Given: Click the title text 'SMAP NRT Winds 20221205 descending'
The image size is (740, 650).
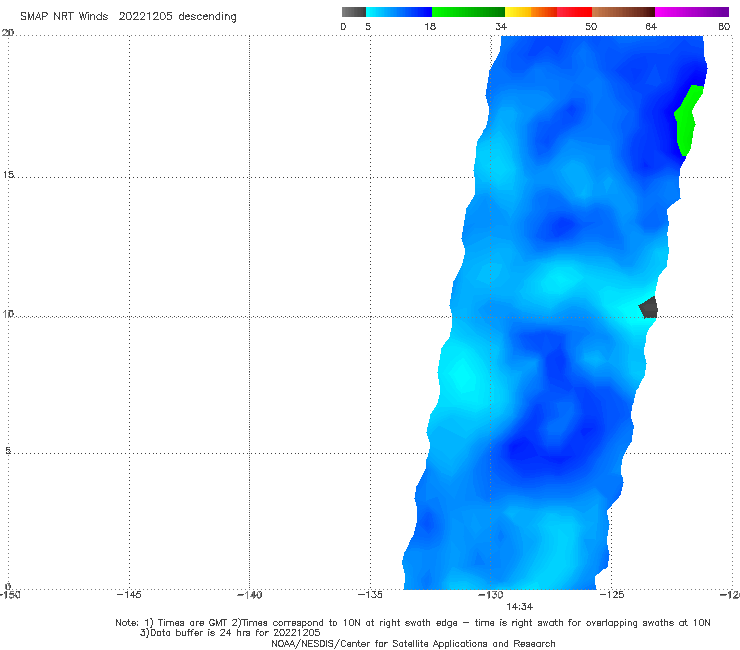Looking at the screenshot, I should (128, 17).
